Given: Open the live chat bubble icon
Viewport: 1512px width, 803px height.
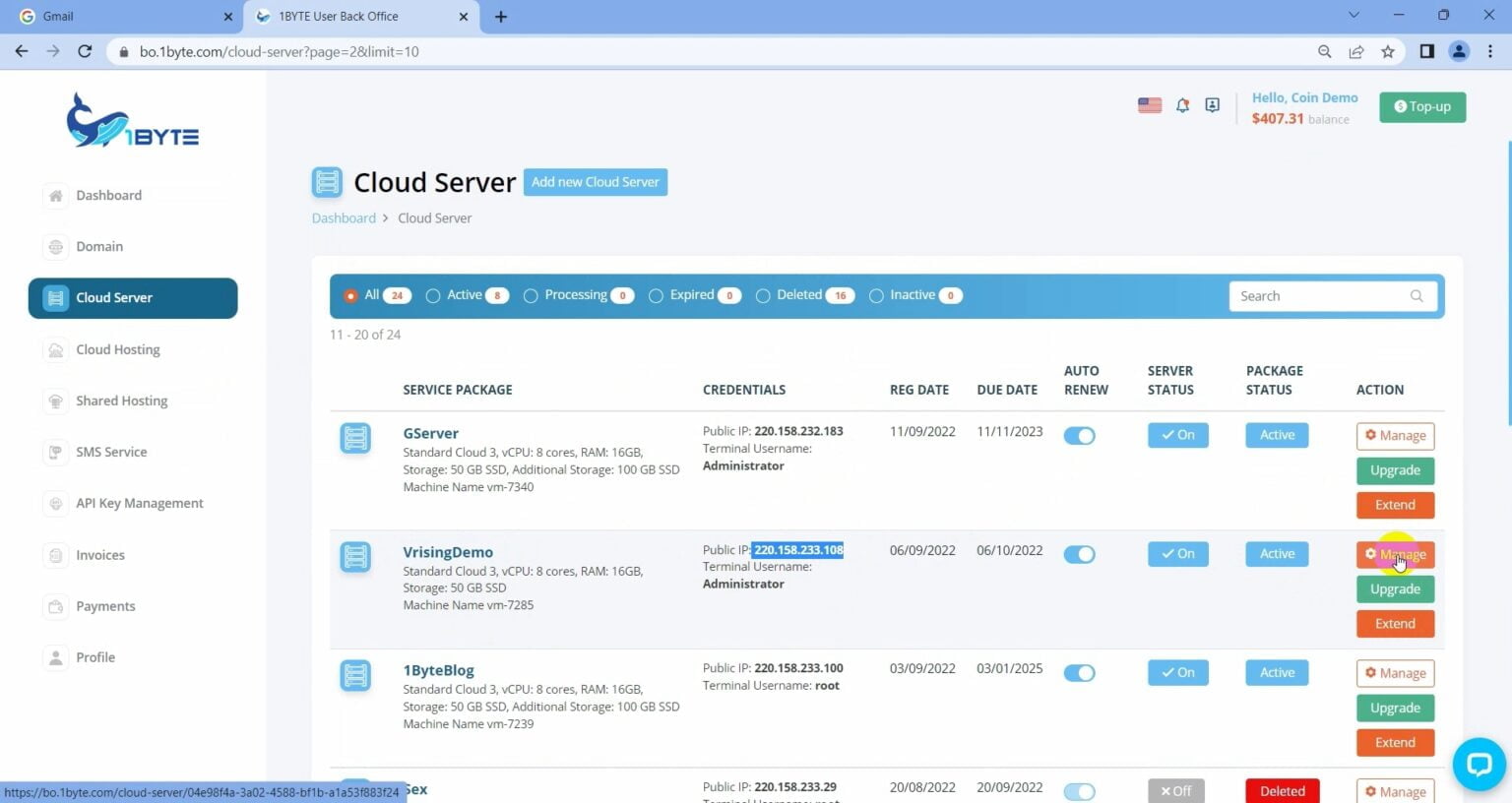Looking at the screenshot, I should click(x=1480, y=764).
